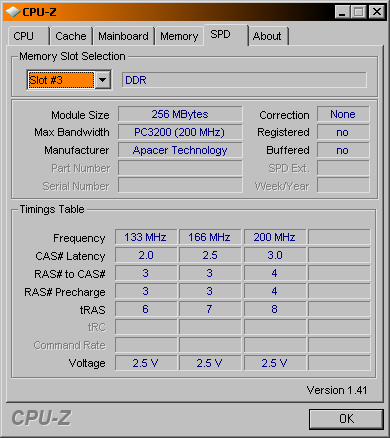Click the 200 MHz frequency cell
This screenshot has width=390, height=438.
[x=275, y=237]
